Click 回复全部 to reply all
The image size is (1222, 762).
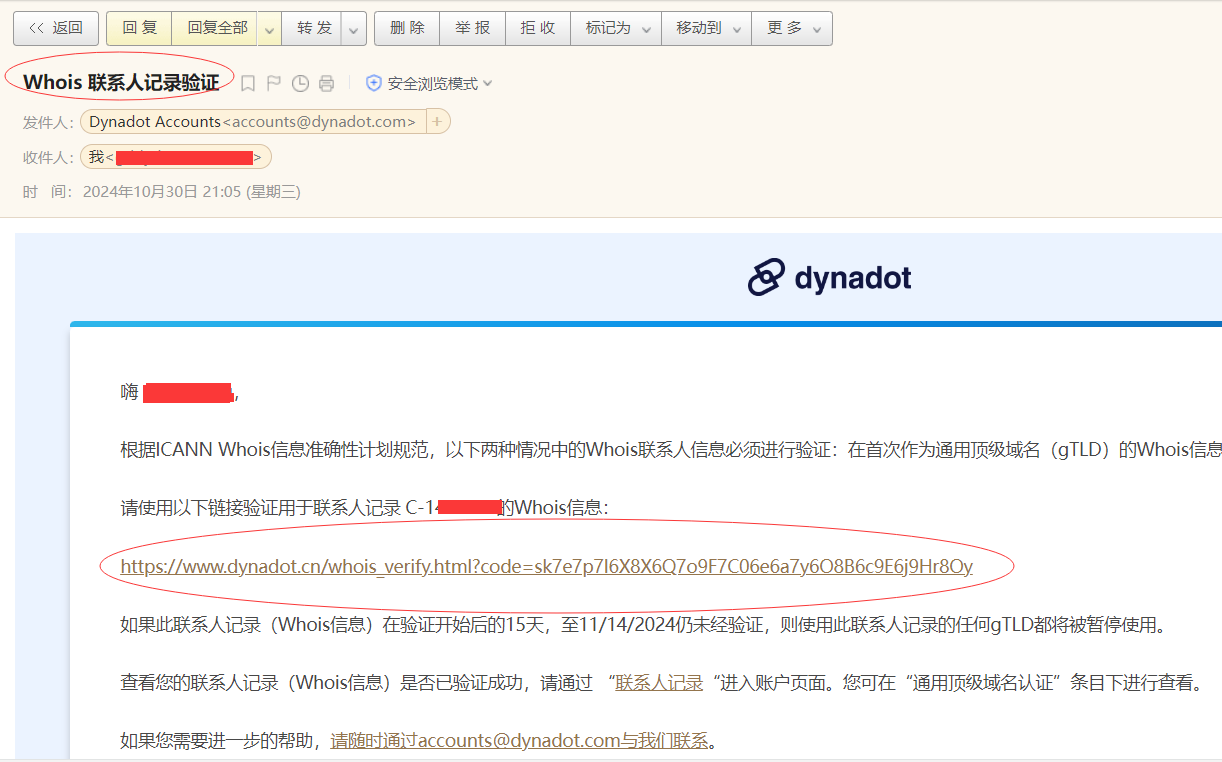click(x=216, y=28)
